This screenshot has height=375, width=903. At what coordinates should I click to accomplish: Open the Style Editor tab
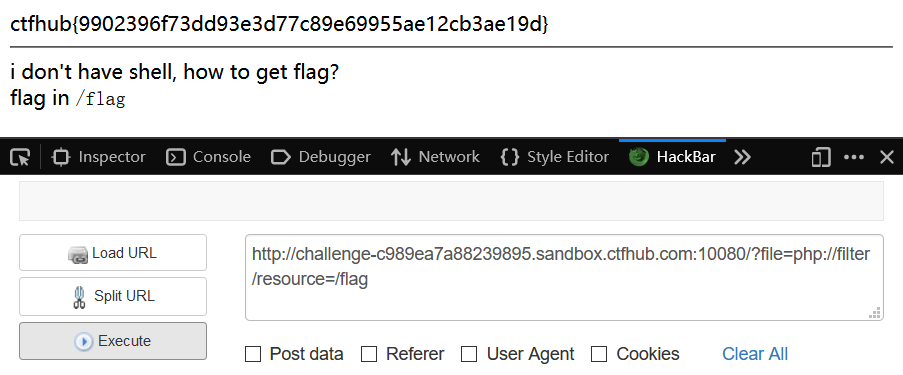[555, 157]
